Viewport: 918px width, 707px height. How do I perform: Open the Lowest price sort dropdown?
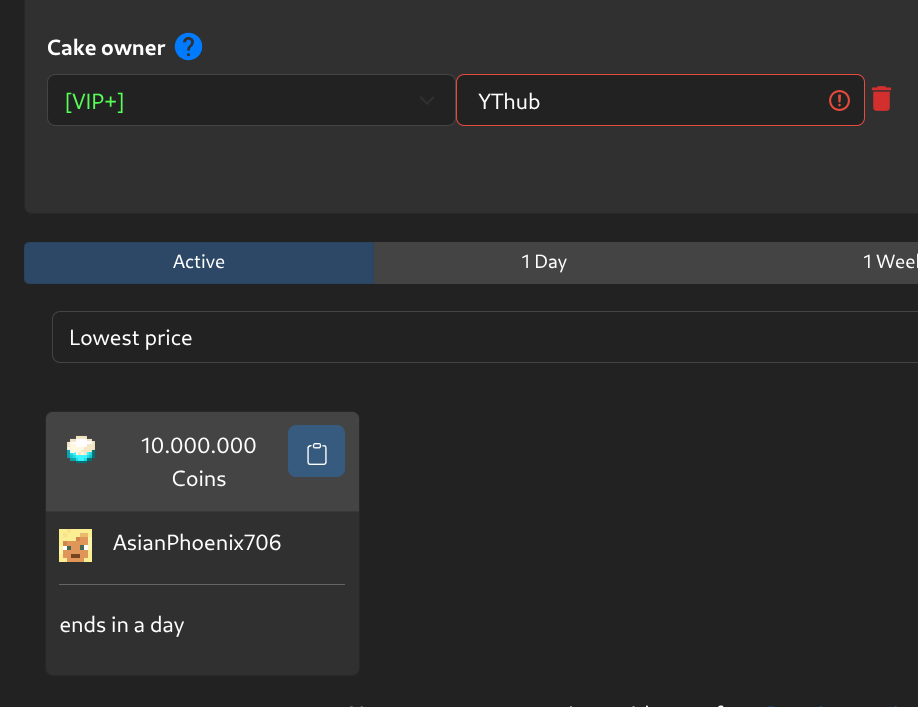point(480,338)
